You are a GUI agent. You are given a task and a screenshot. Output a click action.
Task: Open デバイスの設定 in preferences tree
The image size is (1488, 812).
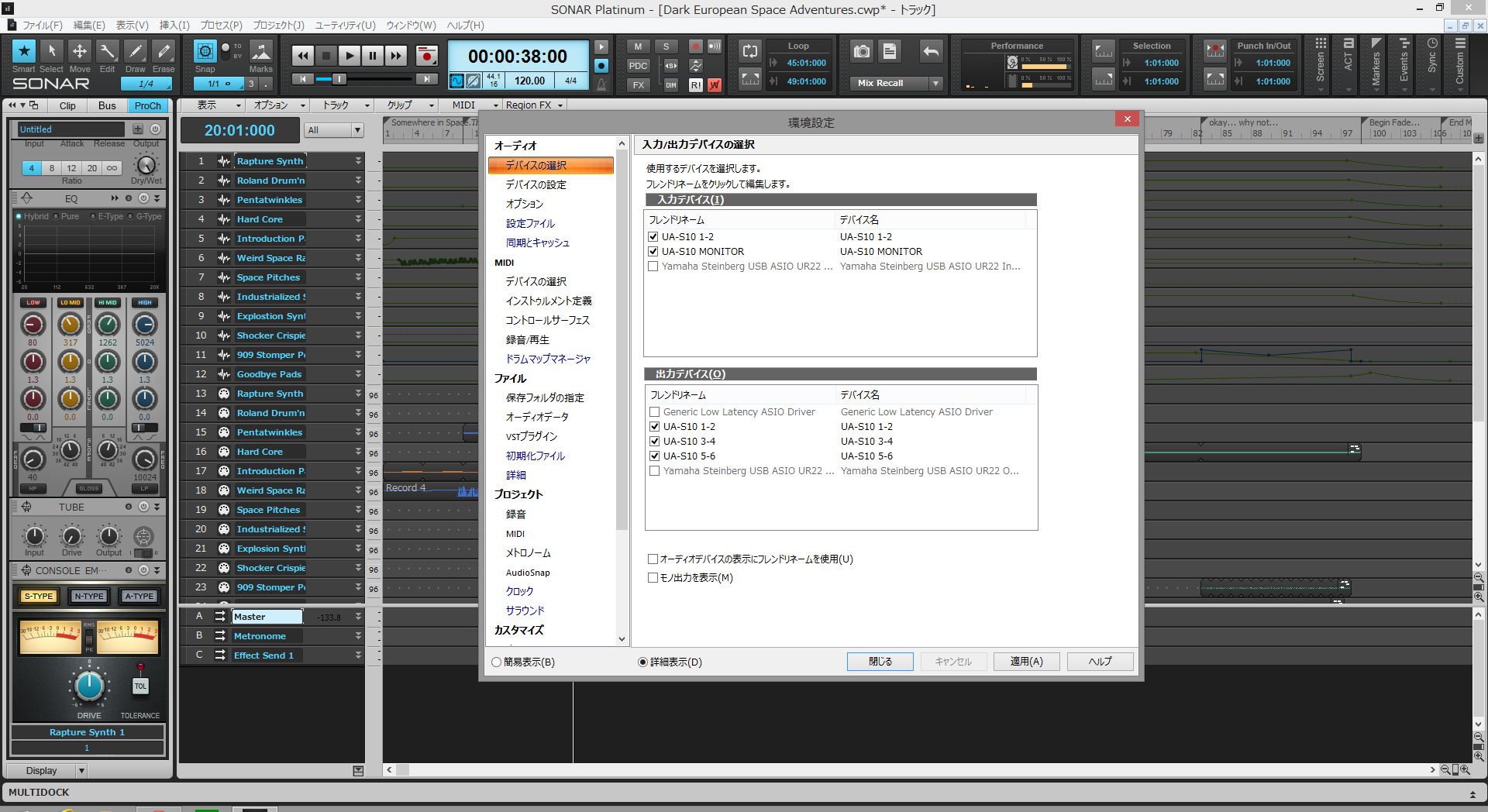coord(536,185)
